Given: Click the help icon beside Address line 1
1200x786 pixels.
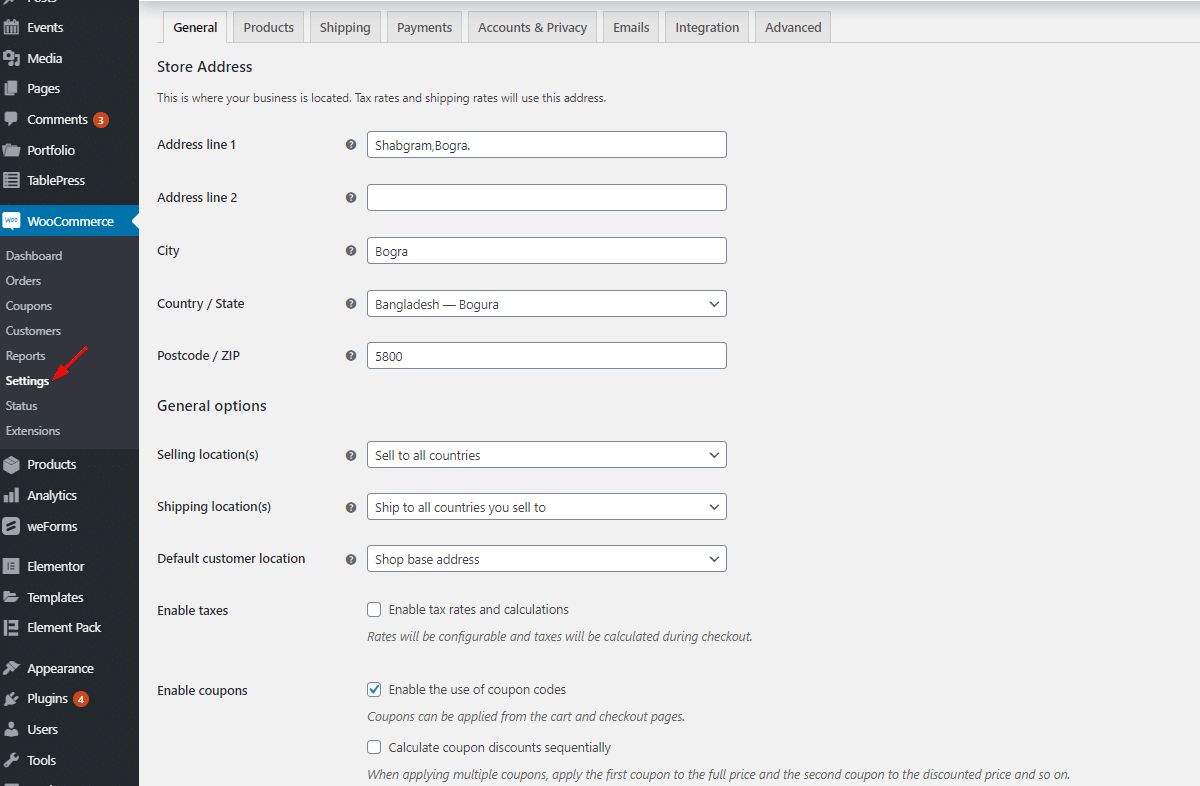Looking at the screenshot, I should 351,145.
